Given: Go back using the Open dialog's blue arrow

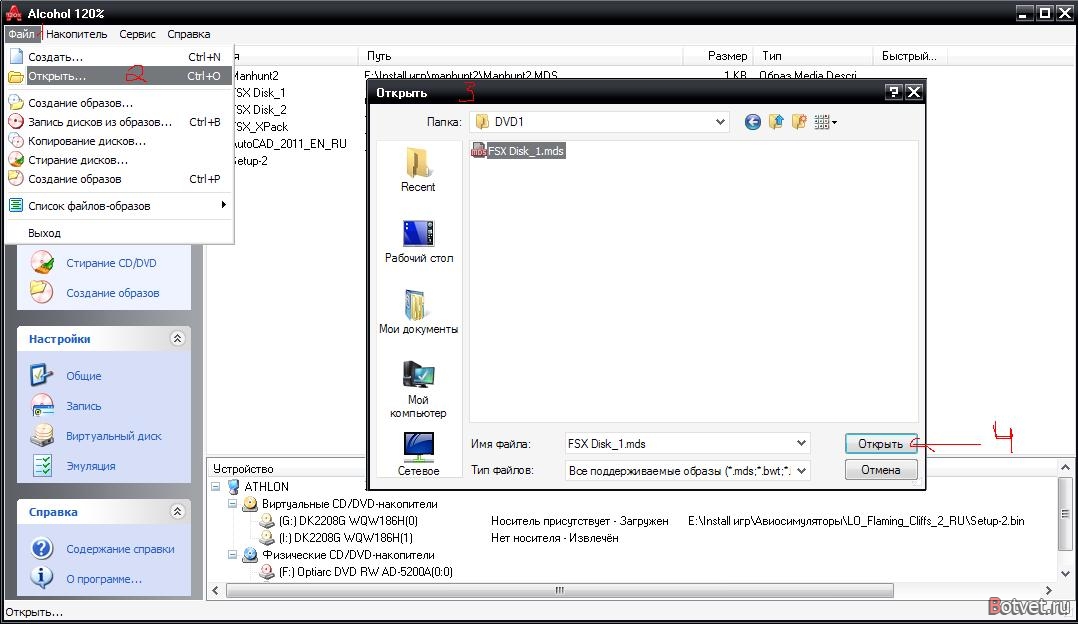Looking at the screenshot, I should pyautogui.click(x=753, y=122).
